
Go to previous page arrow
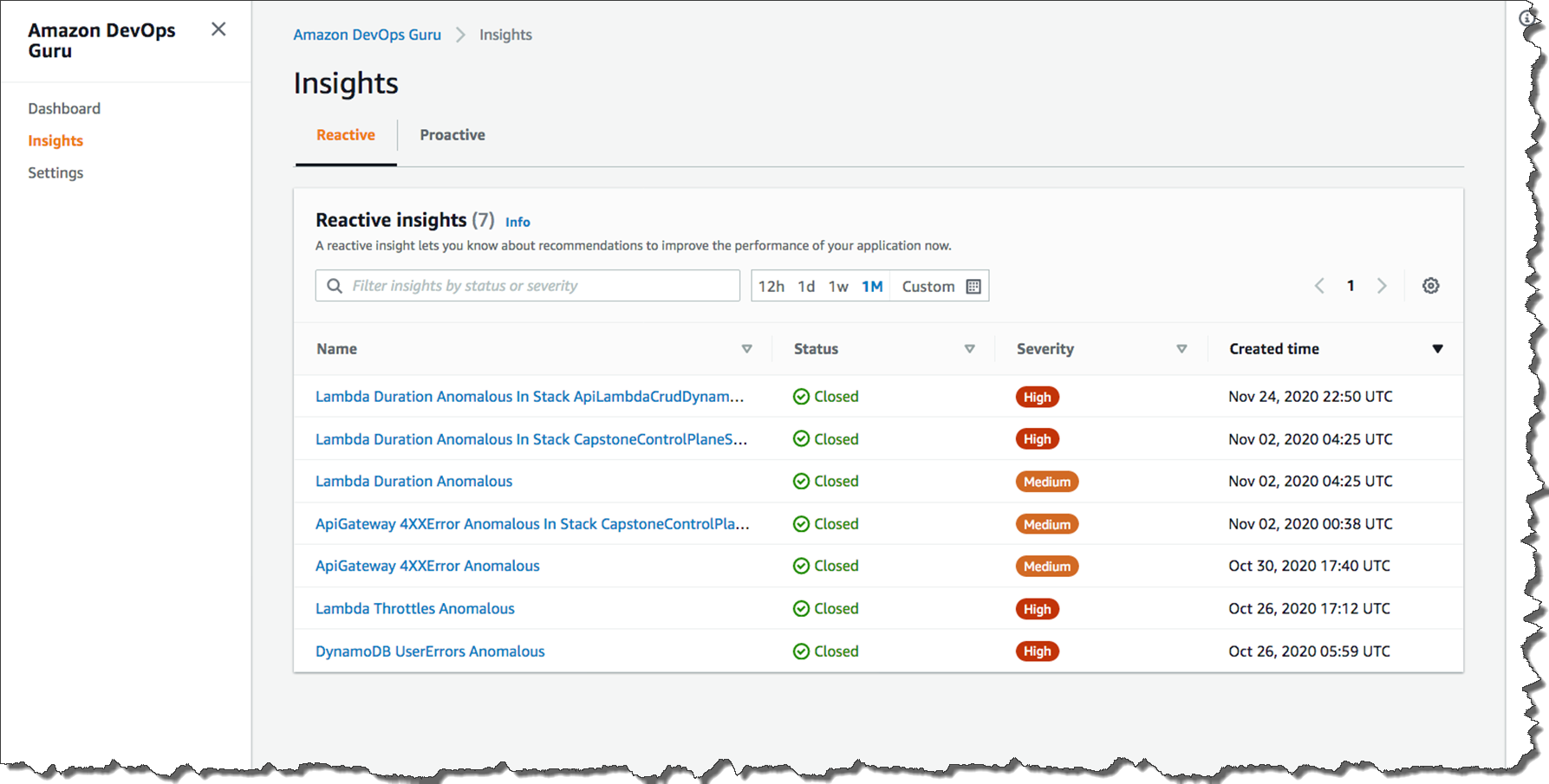(1319, 286)
